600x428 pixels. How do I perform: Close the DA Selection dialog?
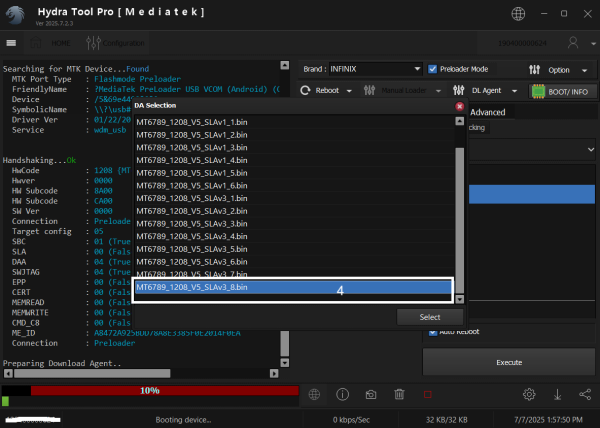click(460, 106)
